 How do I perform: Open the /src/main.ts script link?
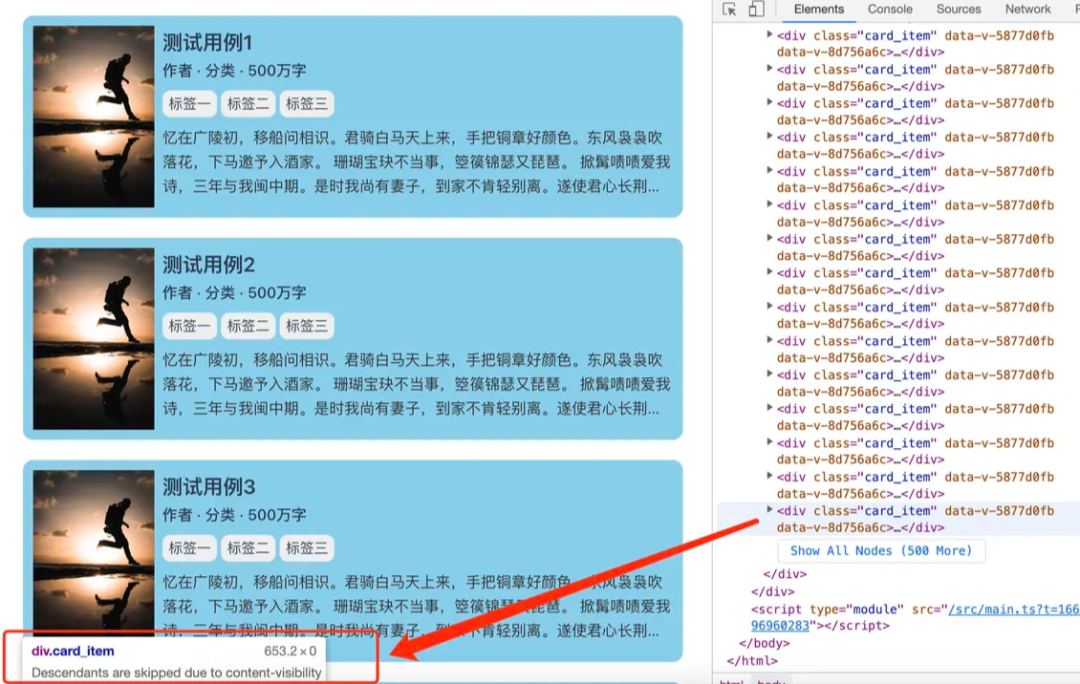click(1014, 609)
